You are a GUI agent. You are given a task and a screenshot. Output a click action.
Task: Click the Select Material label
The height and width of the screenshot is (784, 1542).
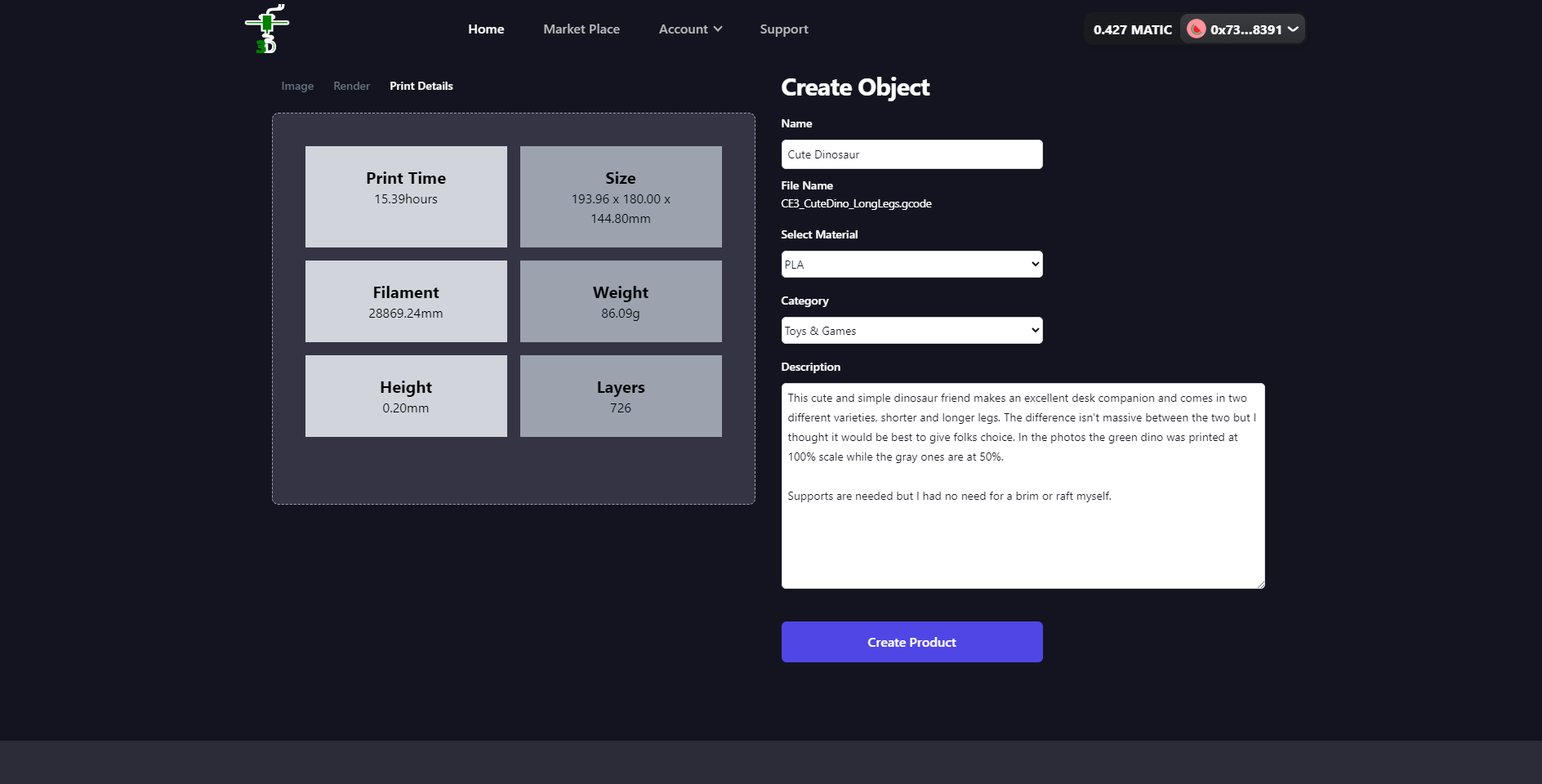coord(819,234)
